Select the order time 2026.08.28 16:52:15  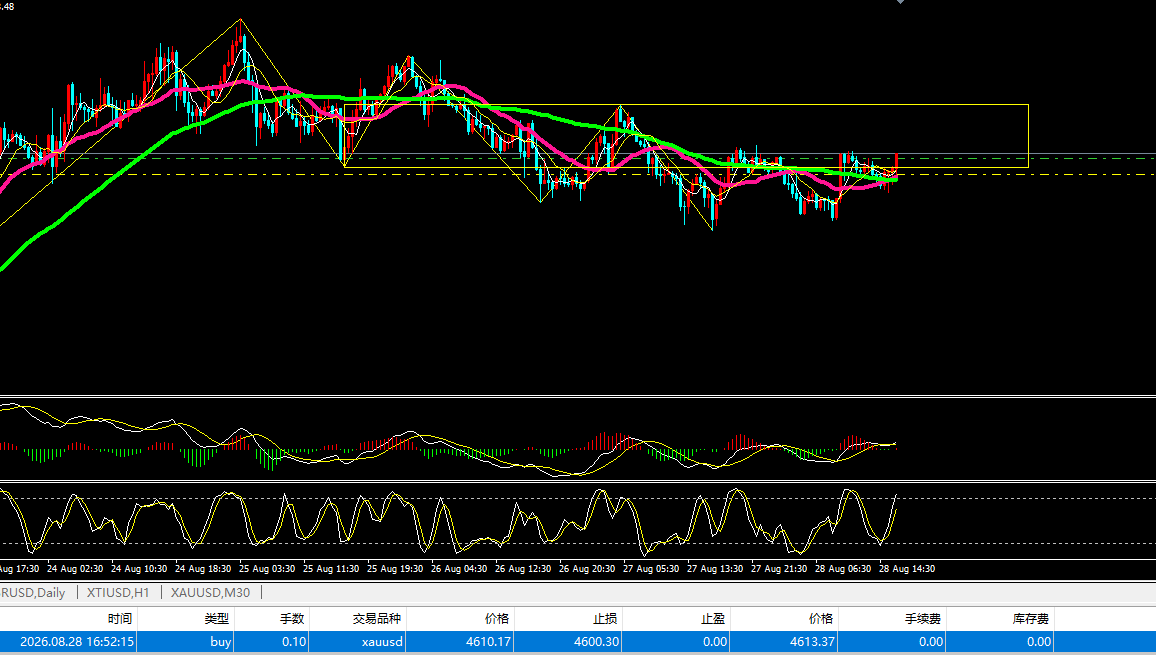pyautogui.click(x=77, y=642)
